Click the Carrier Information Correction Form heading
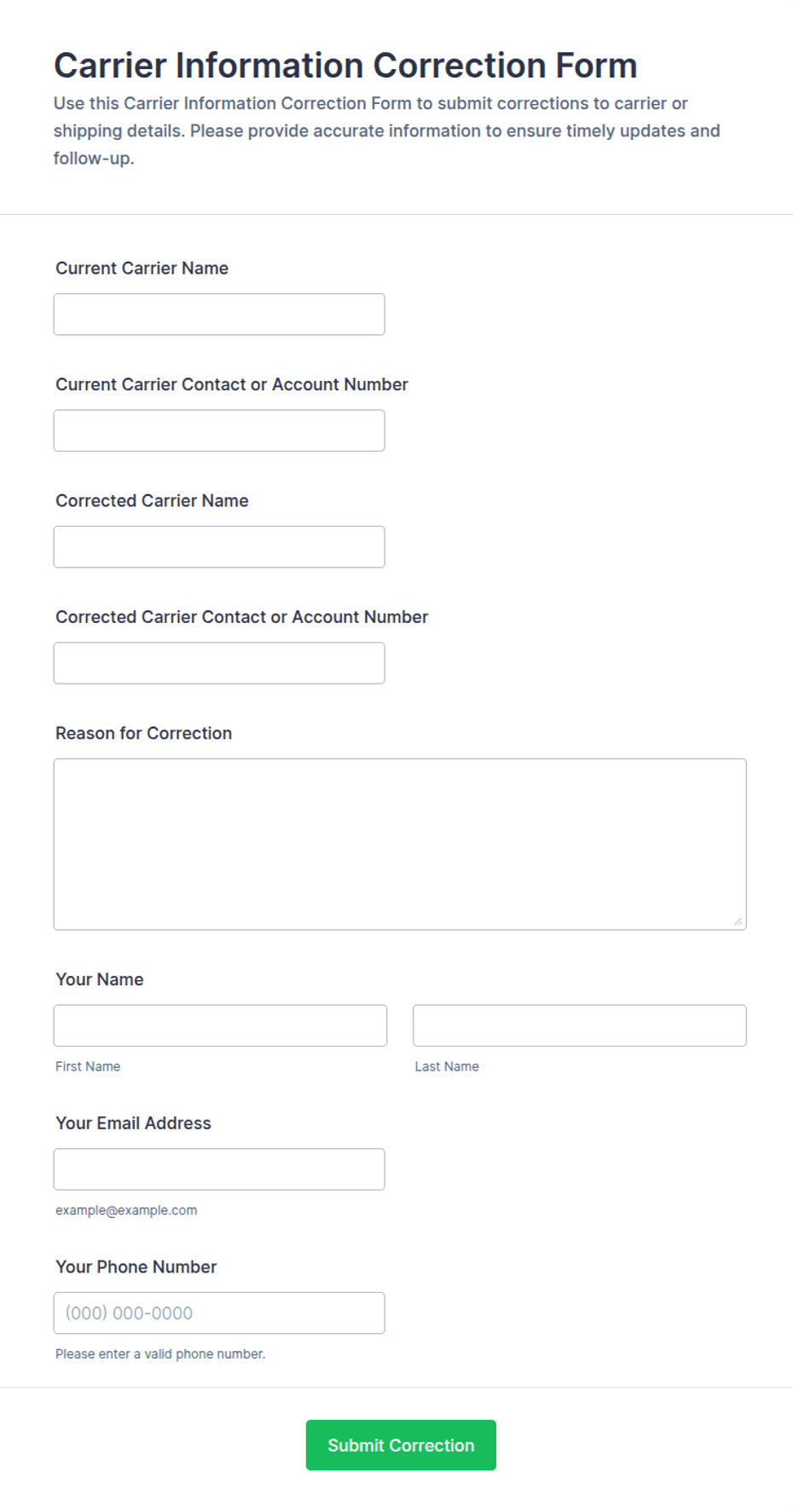This screenshot has height=1512, width=793. [345, 66]
